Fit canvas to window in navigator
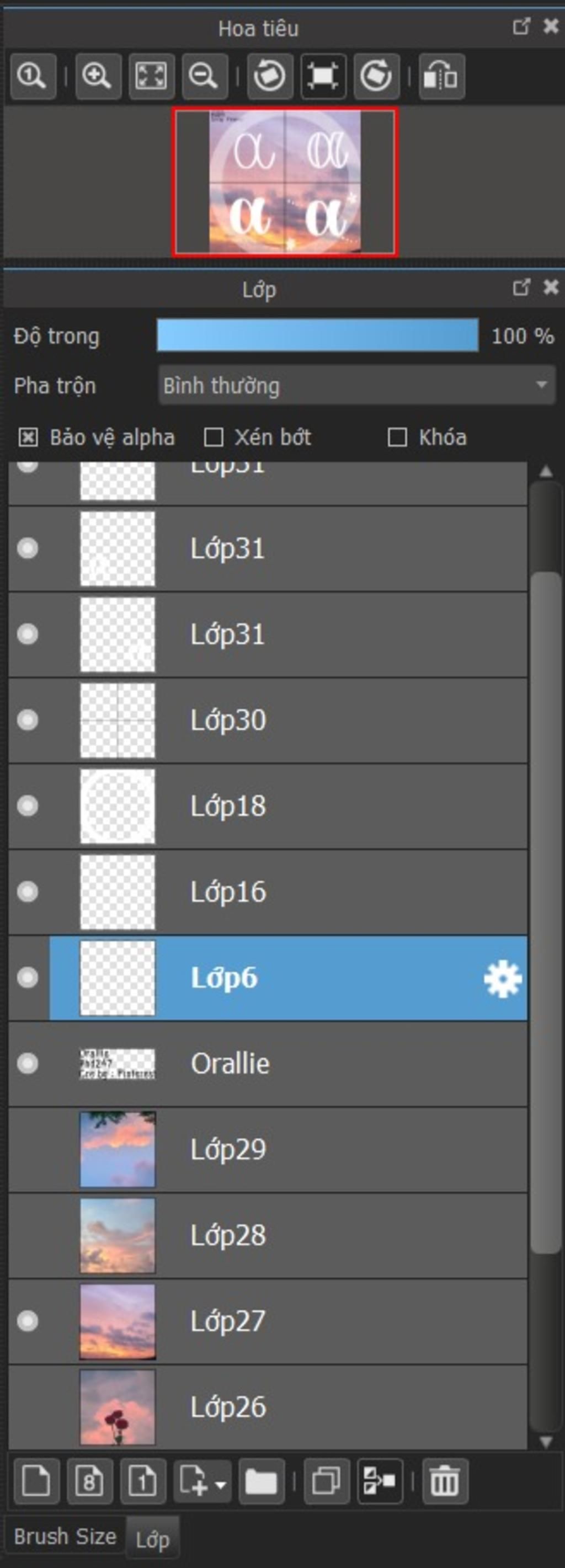The height and width of the screenshot is (1568, 565). (152, 76)
